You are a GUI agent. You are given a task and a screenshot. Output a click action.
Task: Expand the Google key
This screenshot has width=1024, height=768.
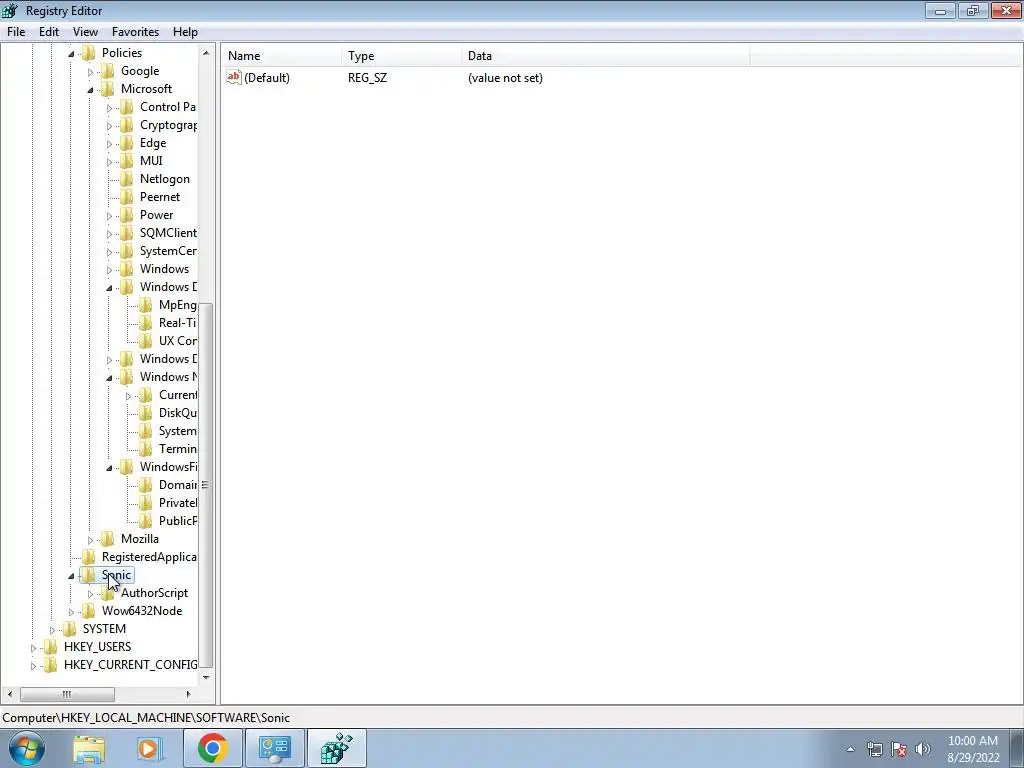coord(90,72)
